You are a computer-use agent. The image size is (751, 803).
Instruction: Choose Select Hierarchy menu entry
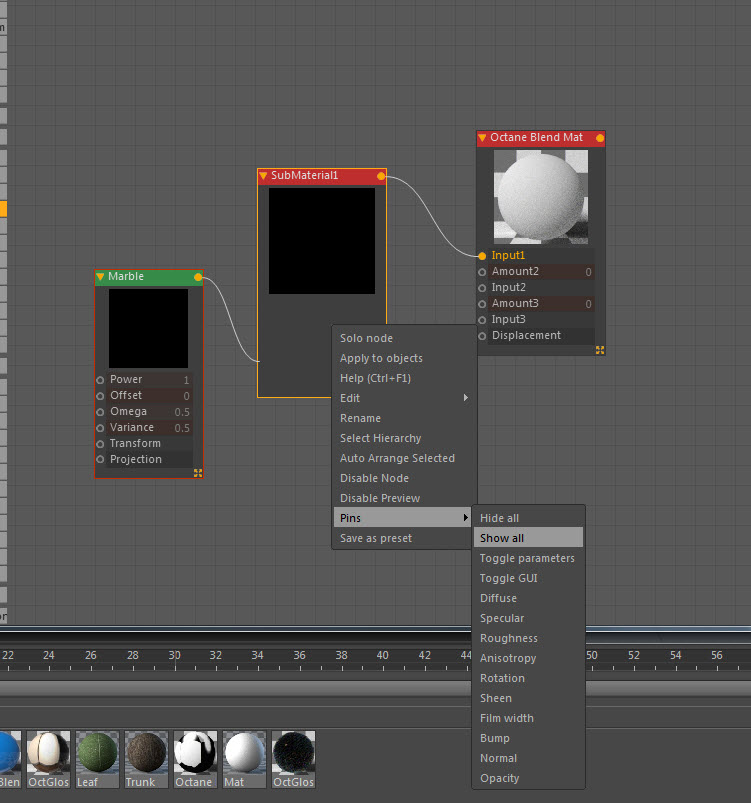(x=402, y=438)
